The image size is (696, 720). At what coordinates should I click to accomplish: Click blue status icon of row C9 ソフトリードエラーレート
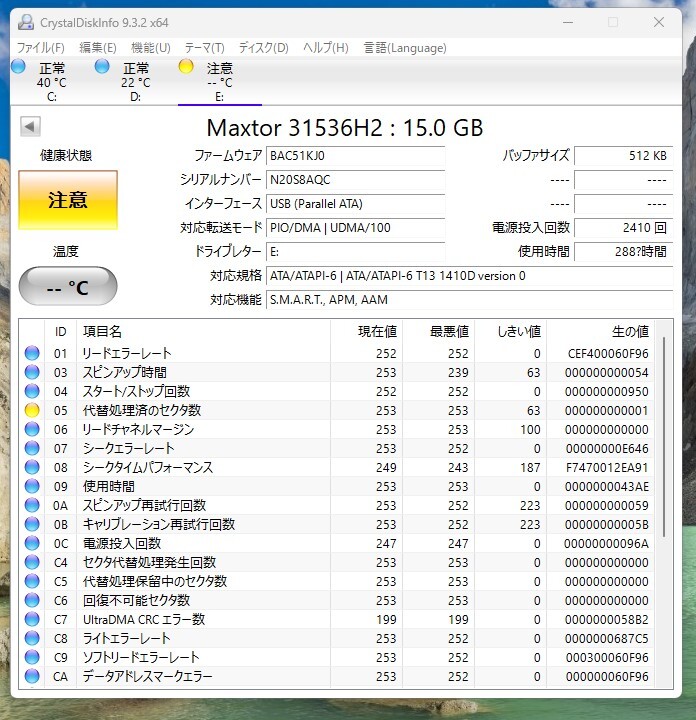tap(32, 657)
